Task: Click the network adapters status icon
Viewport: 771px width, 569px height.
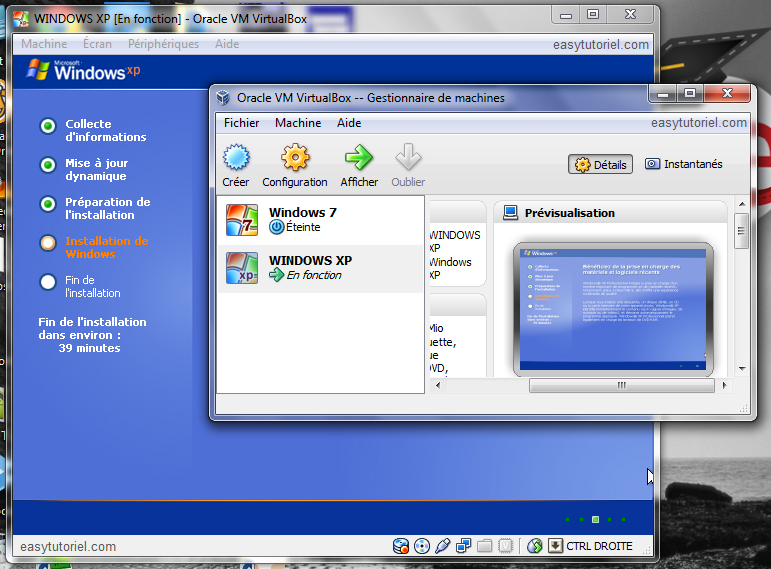Action: pos(464,546)
